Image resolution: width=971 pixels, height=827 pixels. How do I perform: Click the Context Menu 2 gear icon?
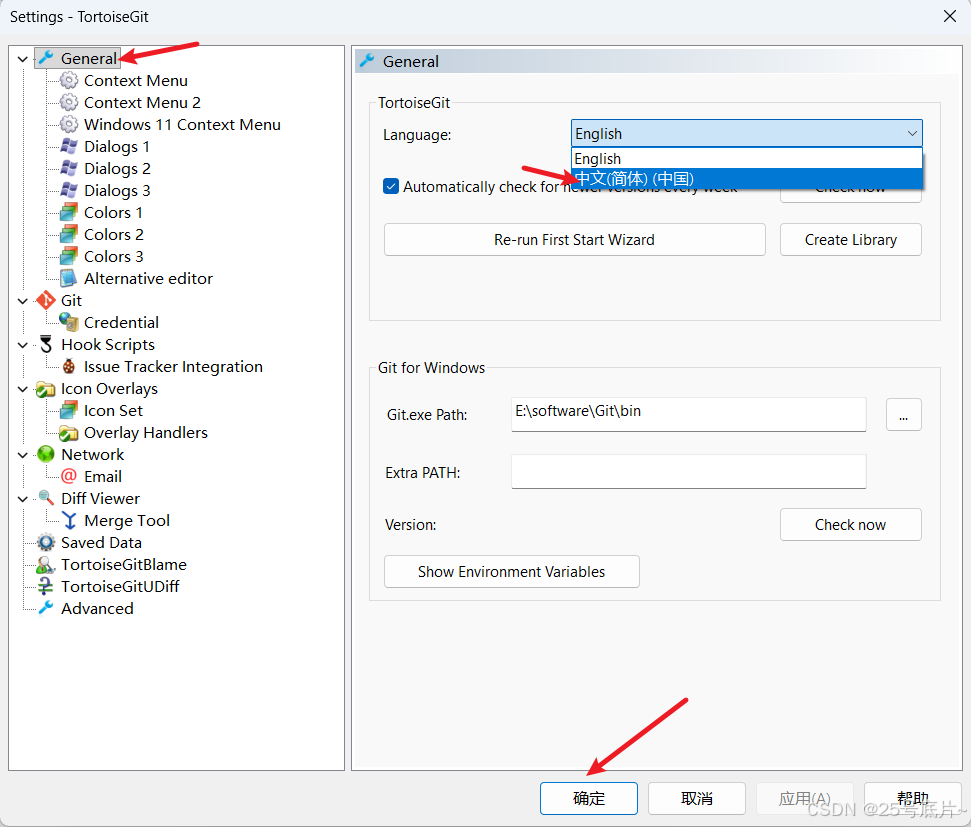(x=69, y=102)
